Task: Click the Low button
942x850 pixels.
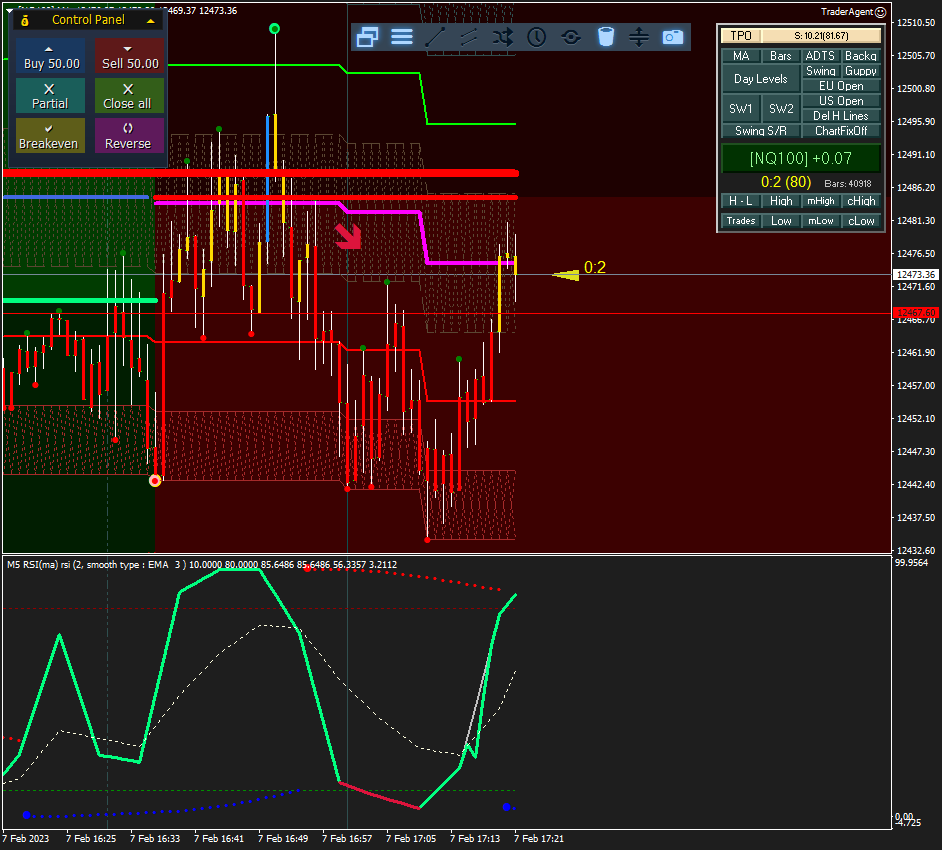Action: pos(781,221)
